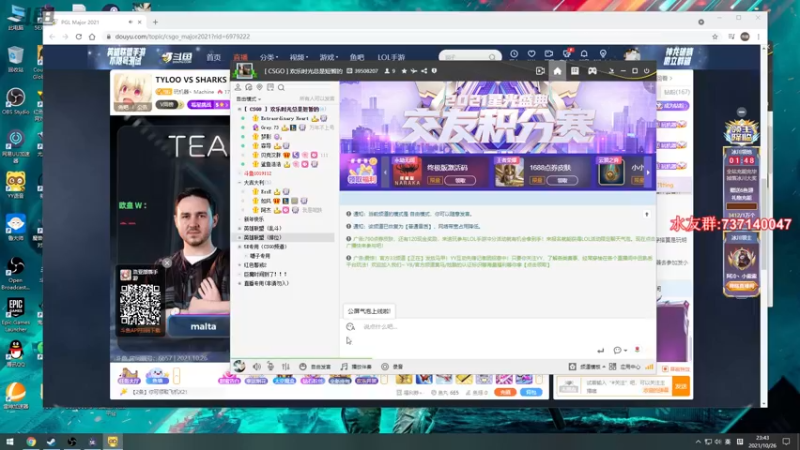This screenshot has width=800, height=450.
Task: Select user Gray 73 in channel list
Action: 269,128
